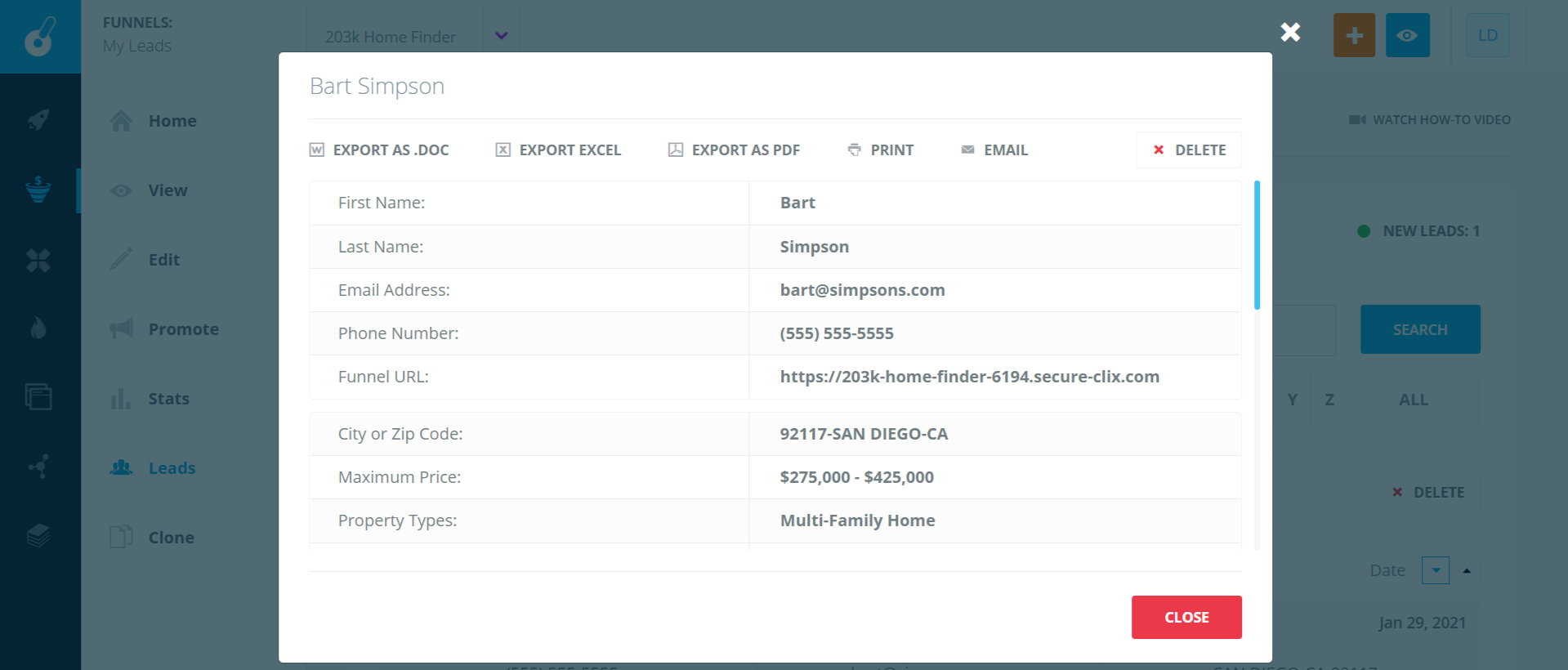Click the red CLOSE button
1568x670 pixels.
pyautogui.click(x=1186, y=617)
